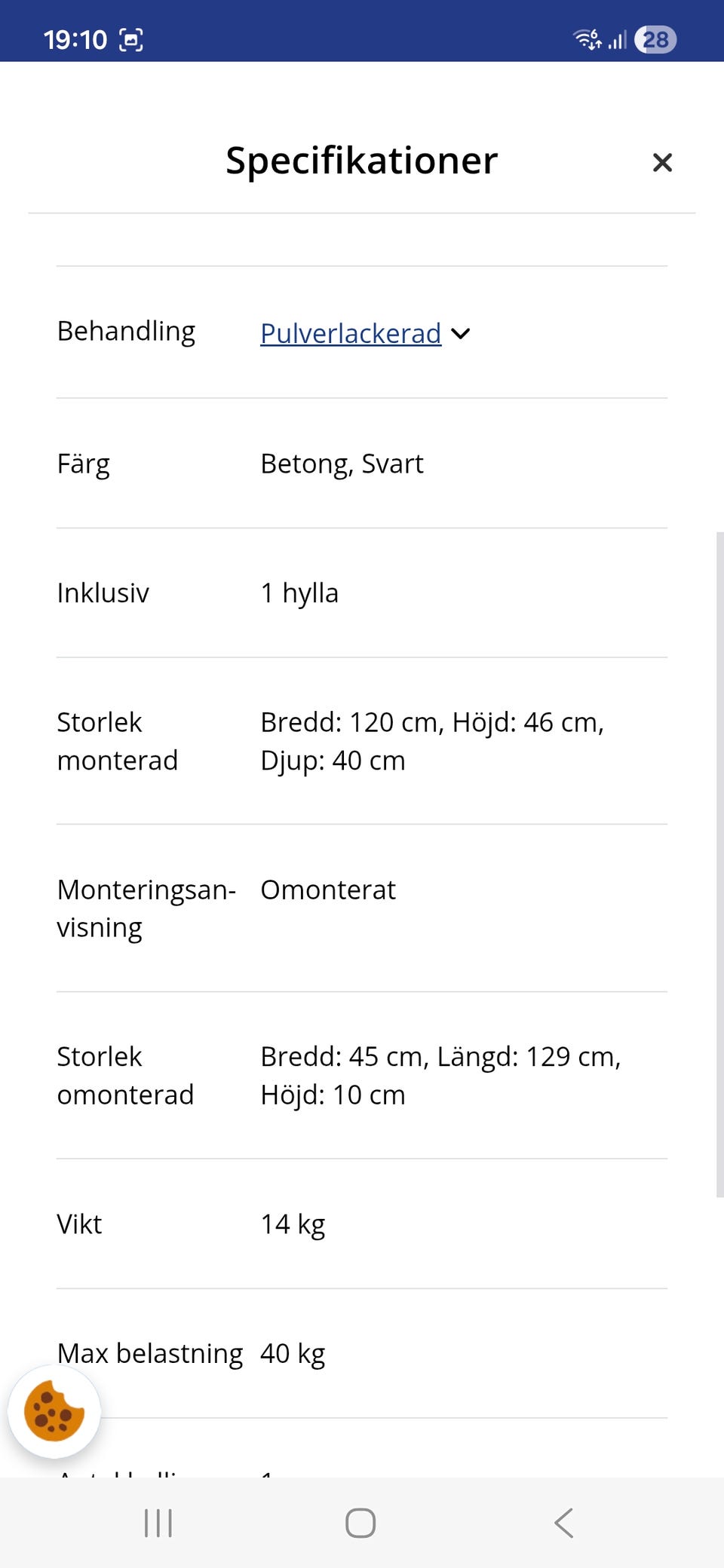
Task: Tap the Omonterat value under Monteringsanvisning
Action: coord(328,890)
